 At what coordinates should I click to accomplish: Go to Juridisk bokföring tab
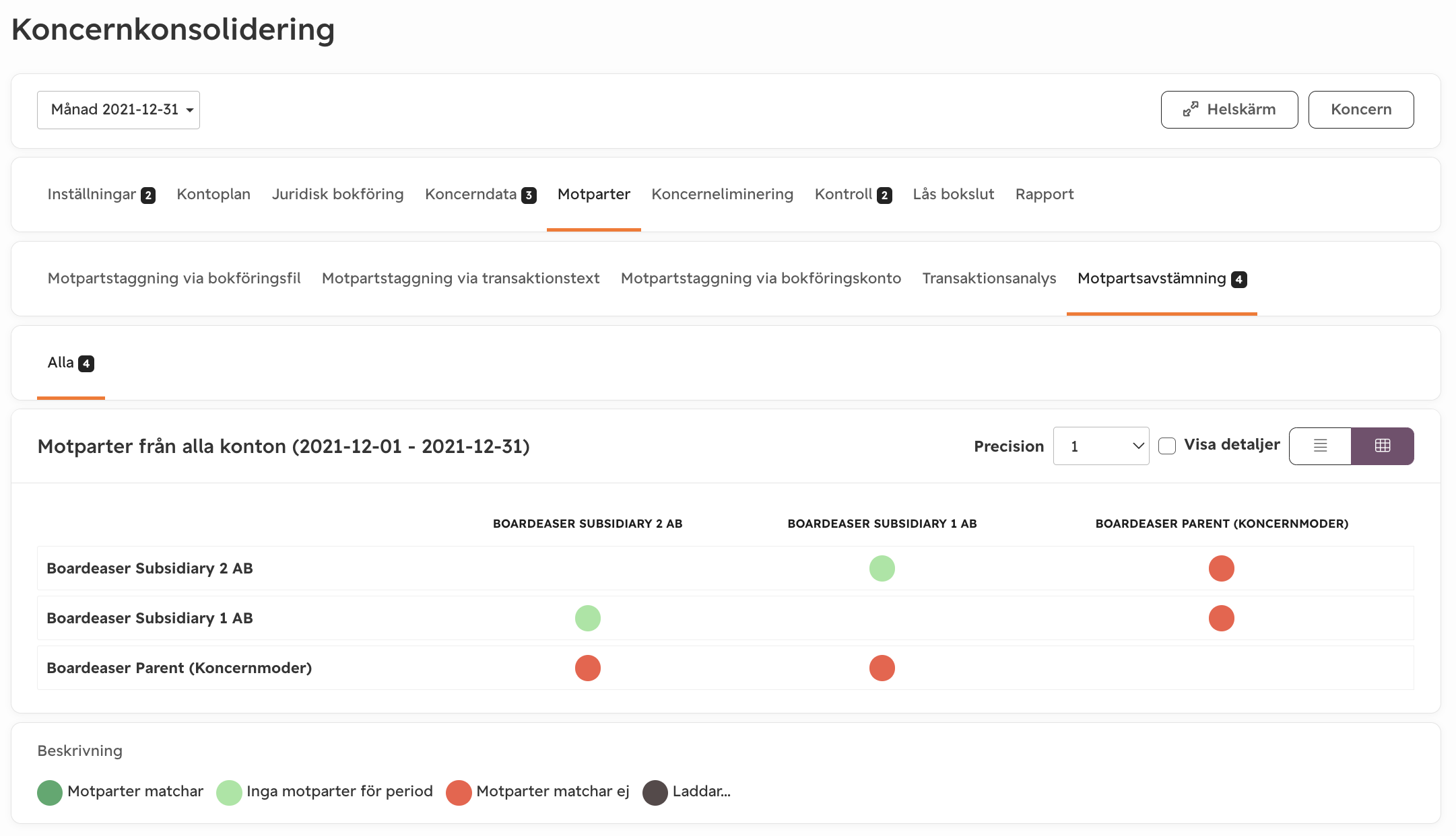[x=337, y=195]
